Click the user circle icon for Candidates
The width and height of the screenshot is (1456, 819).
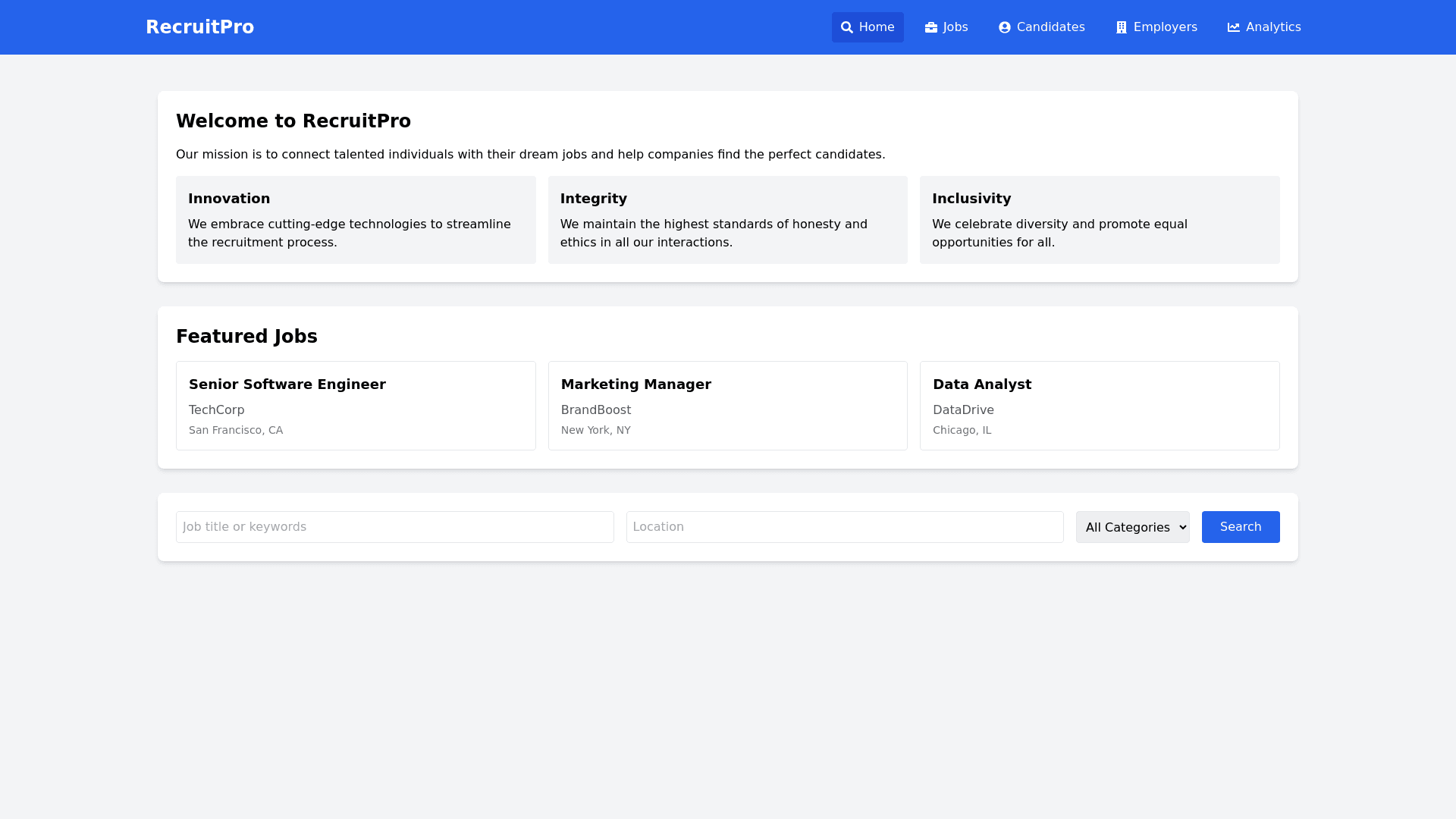[1005, 27]
